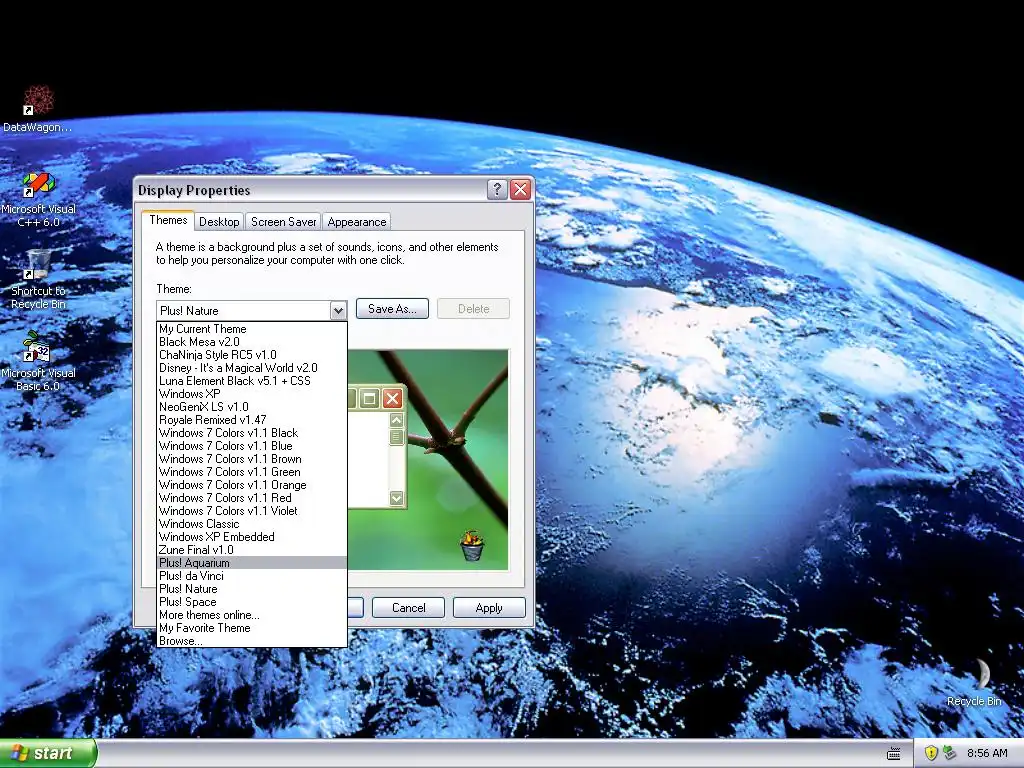Select Zune Final v1.0 theme
1024x768 pixels.
(252, 550)
